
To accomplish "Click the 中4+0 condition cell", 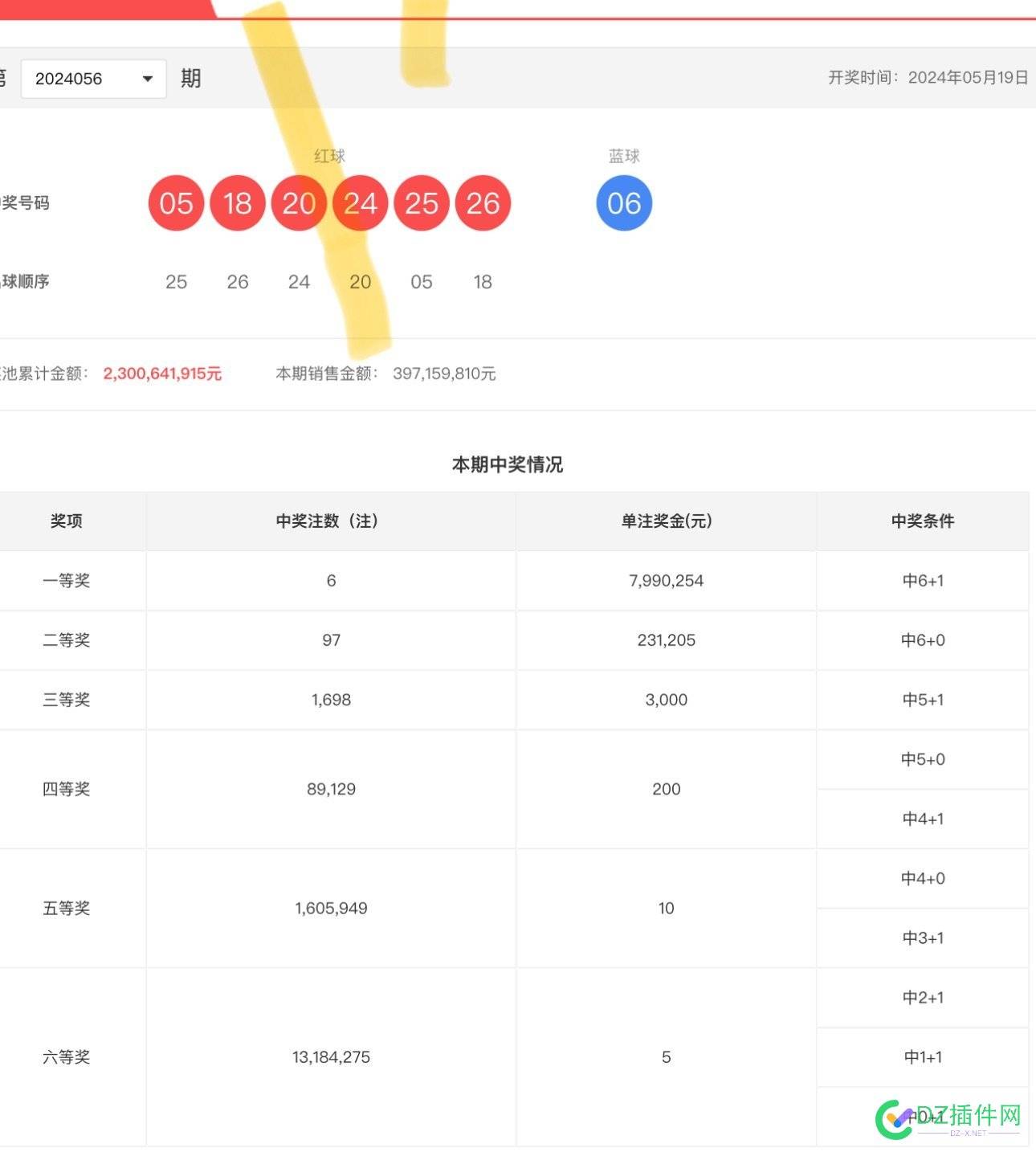I will (923, 878).
